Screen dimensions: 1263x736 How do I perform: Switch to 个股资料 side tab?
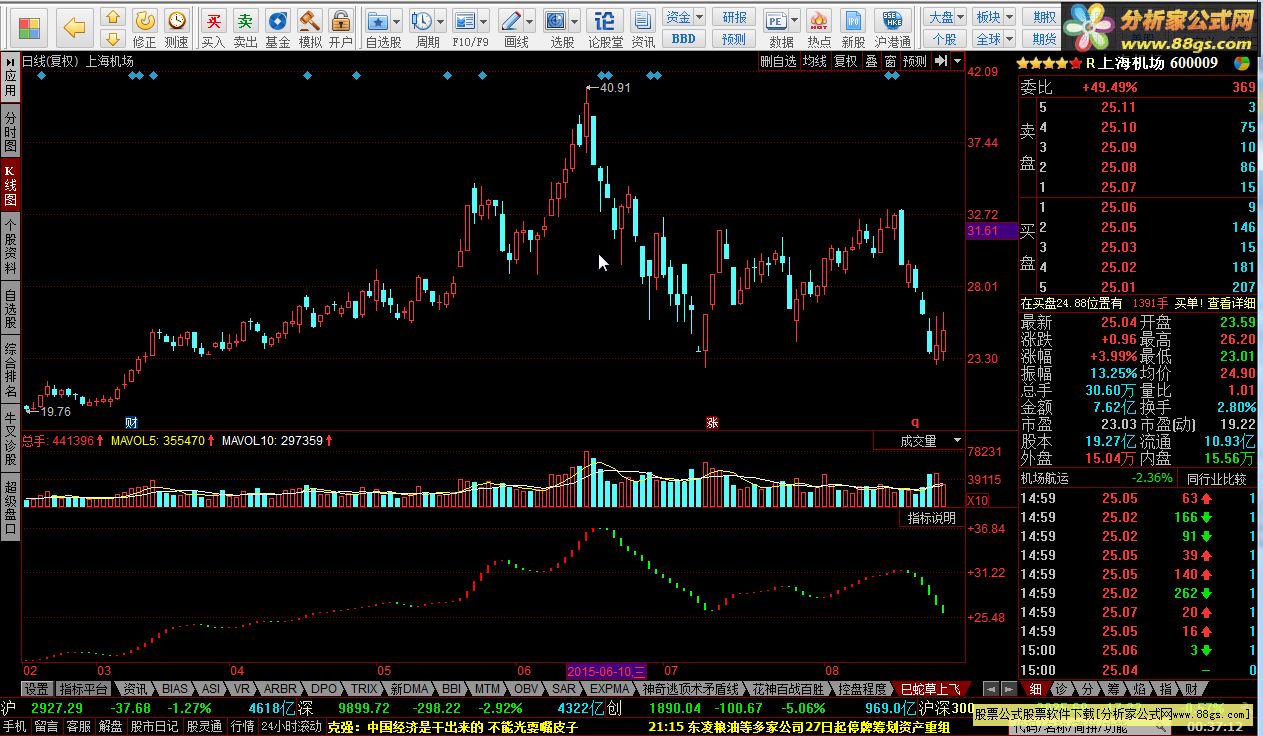[10, 246]
